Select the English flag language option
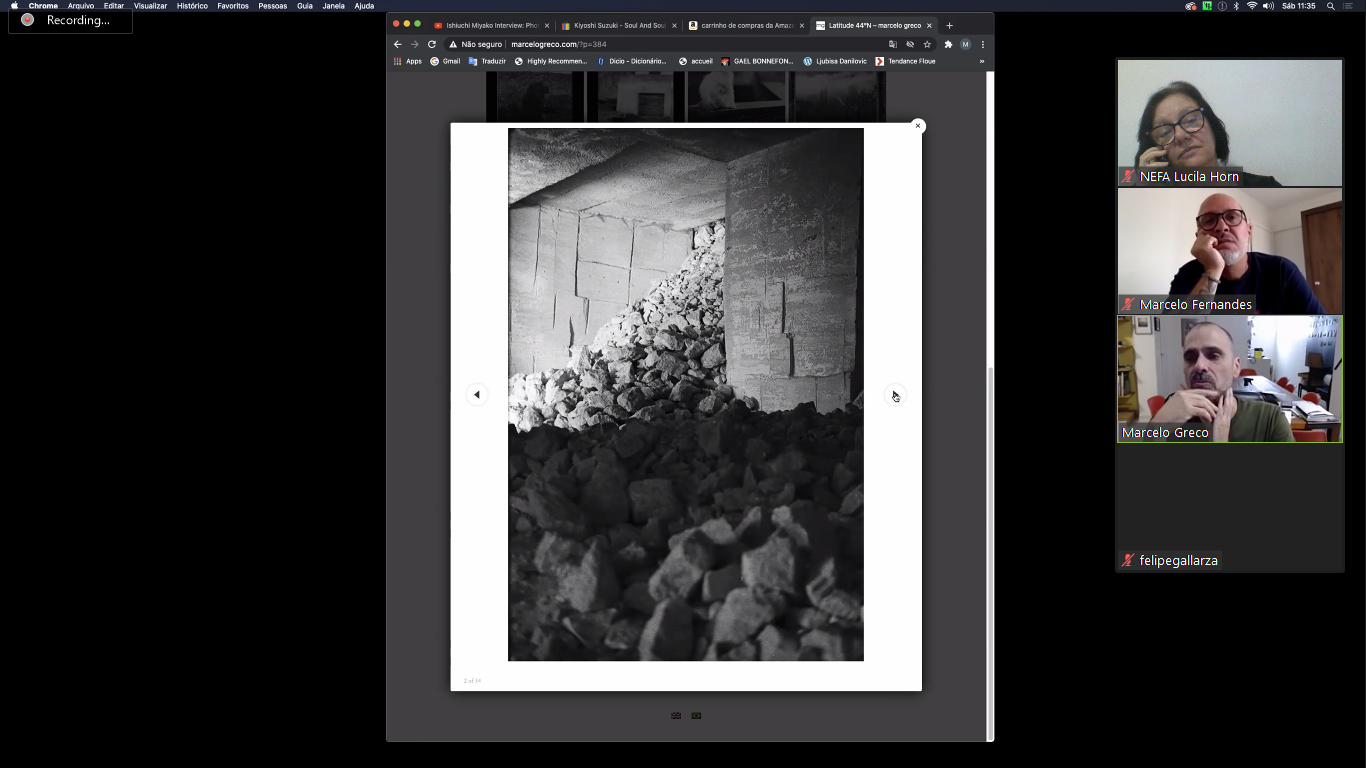 point(676,716)
